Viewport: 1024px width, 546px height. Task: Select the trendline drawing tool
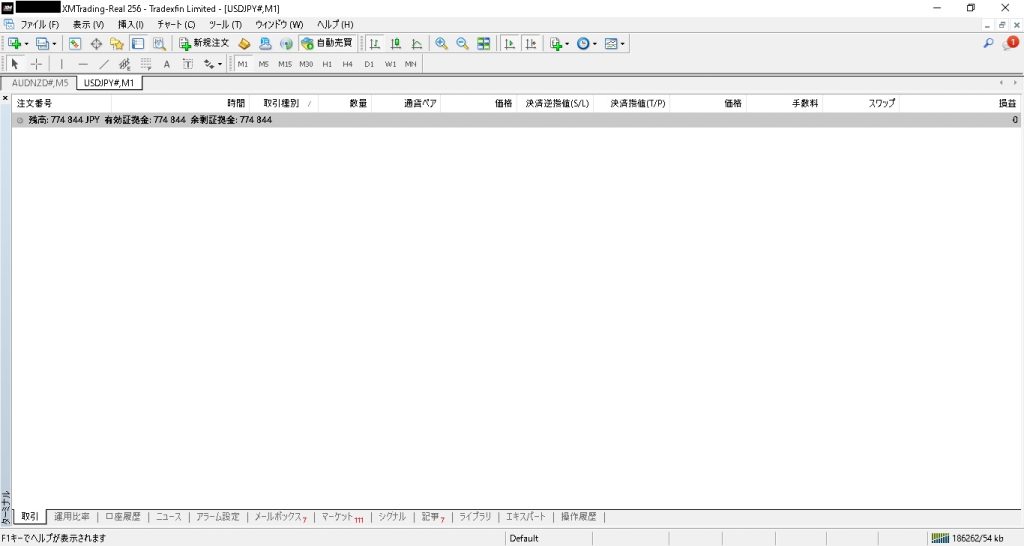(x=104, y=64)
